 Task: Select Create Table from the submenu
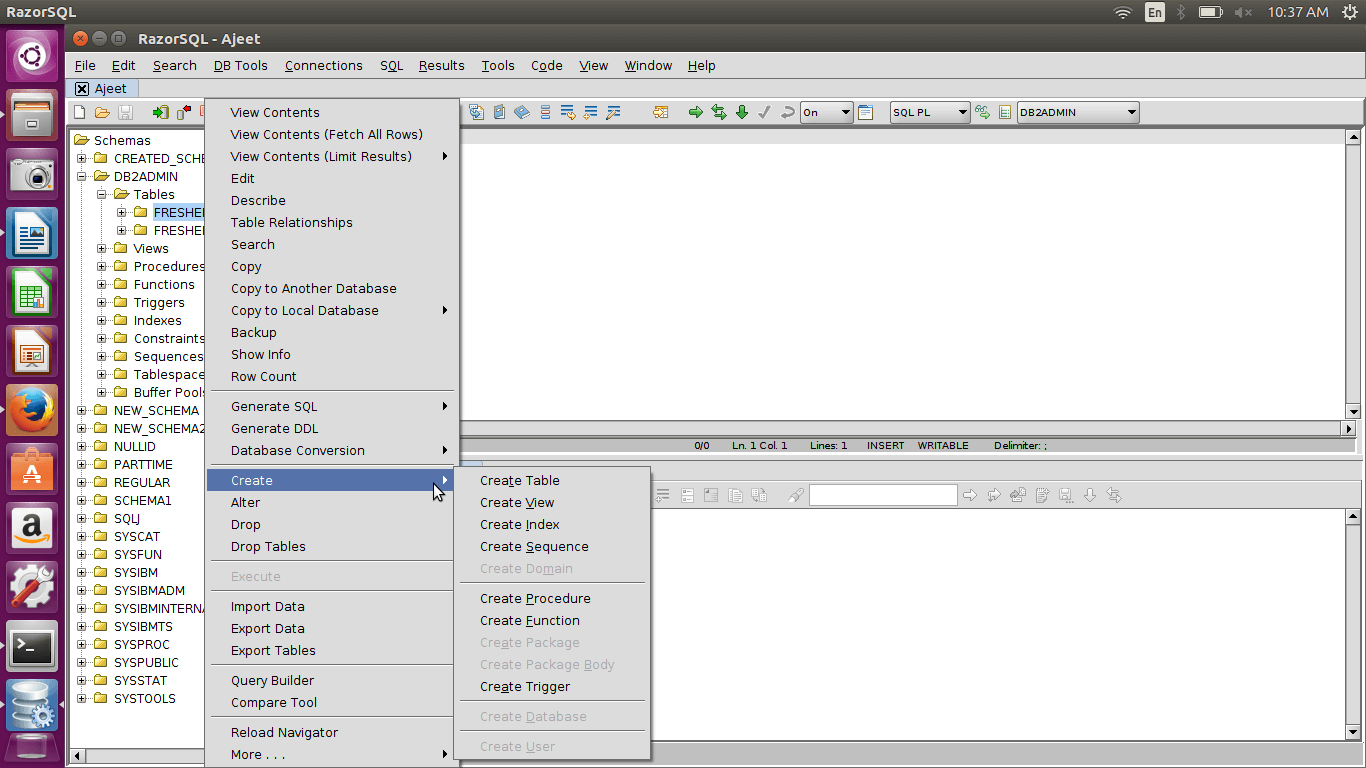[x=519, y=481]
